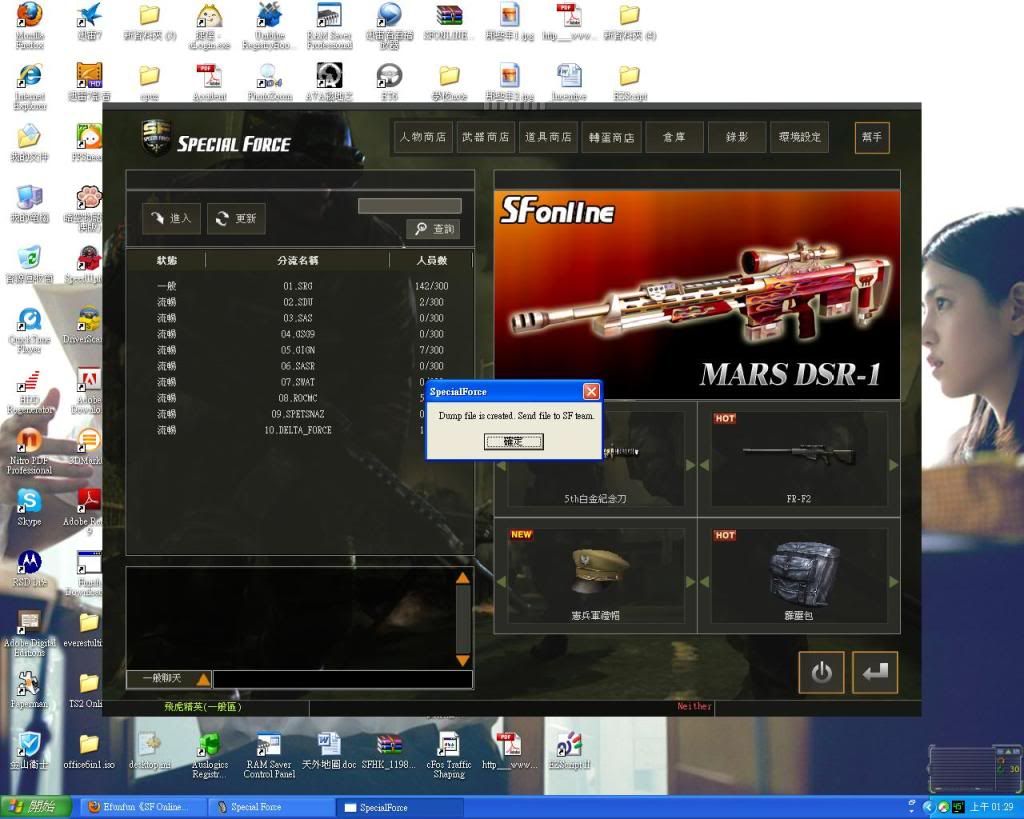Open Adobe Digital Editions shortcut
Screen dimensions: 1024x819
coord(29,634)
